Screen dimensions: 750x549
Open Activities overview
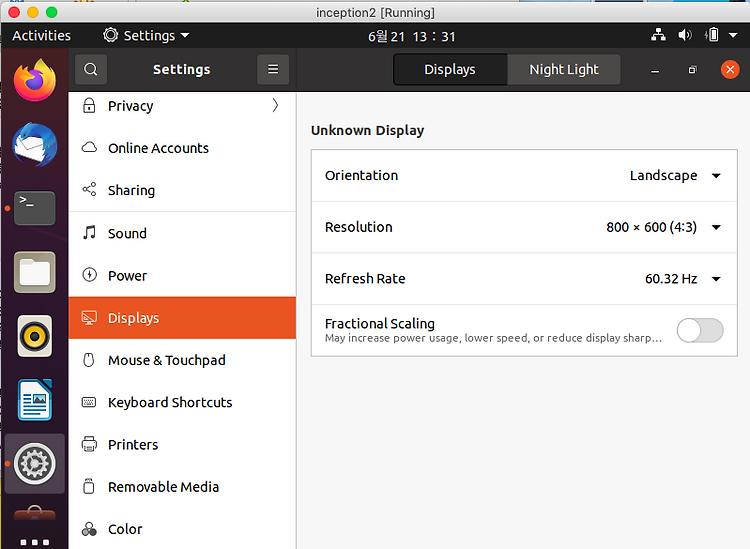click(41, 35)
